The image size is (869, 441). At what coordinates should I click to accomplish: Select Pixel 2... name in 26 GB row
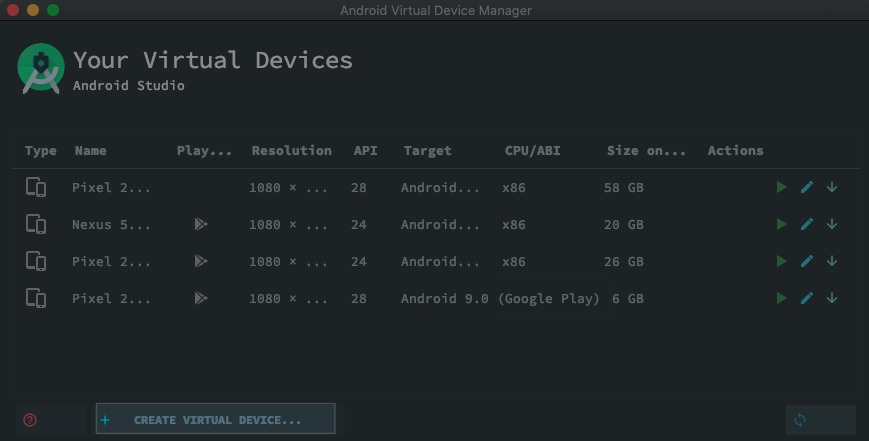point(111,261)
